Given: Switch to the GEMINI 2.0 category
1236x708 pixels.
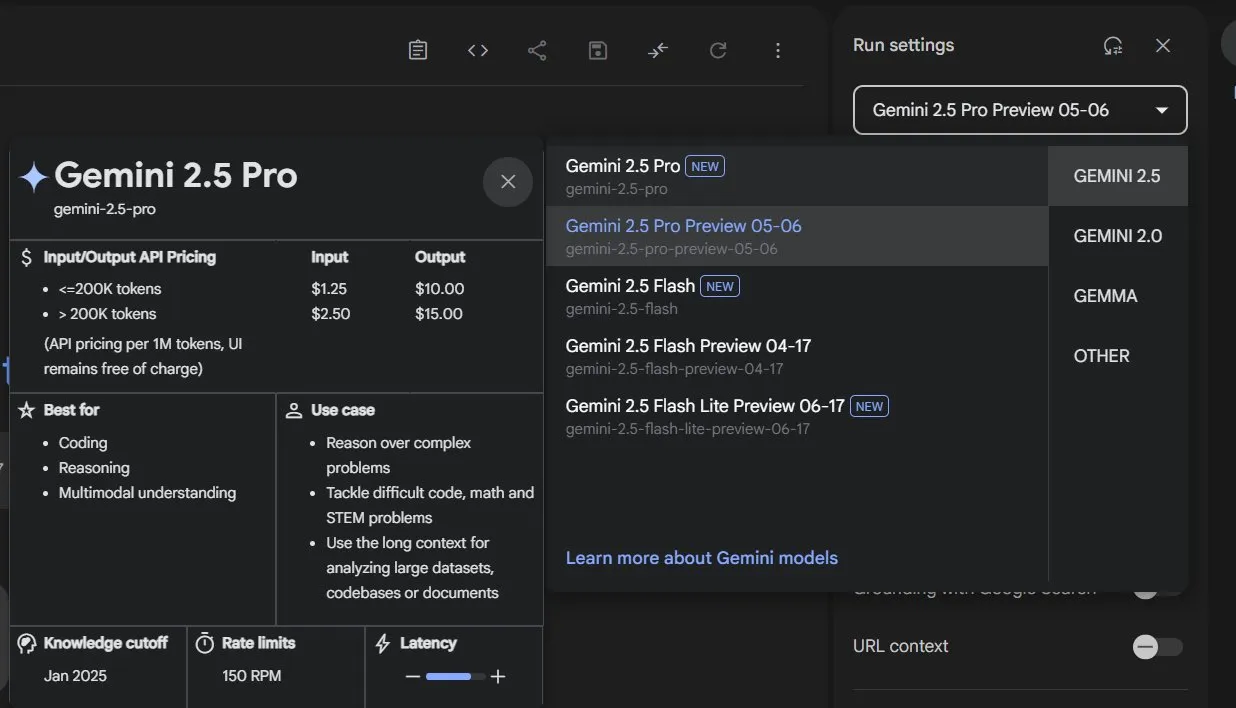Looking at the screenshot, I should point(1118,236).
